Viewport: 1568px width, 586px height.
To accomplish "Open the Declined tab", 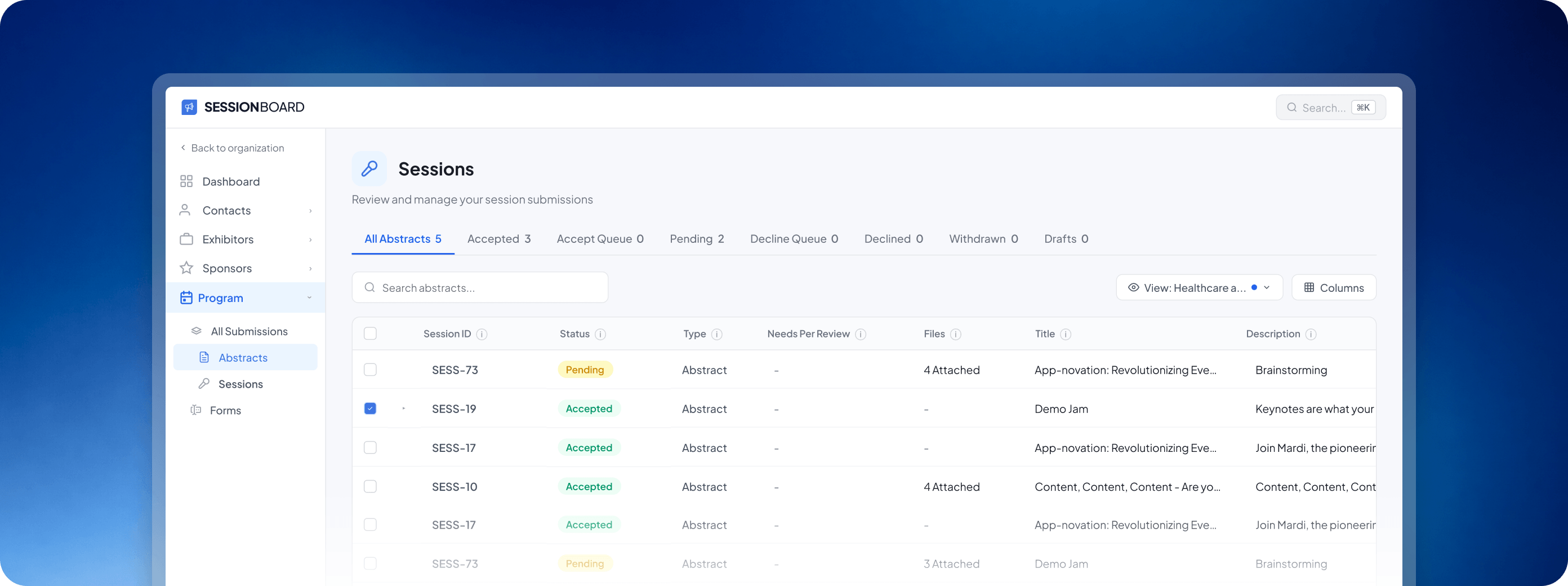I will coord(894,239).
